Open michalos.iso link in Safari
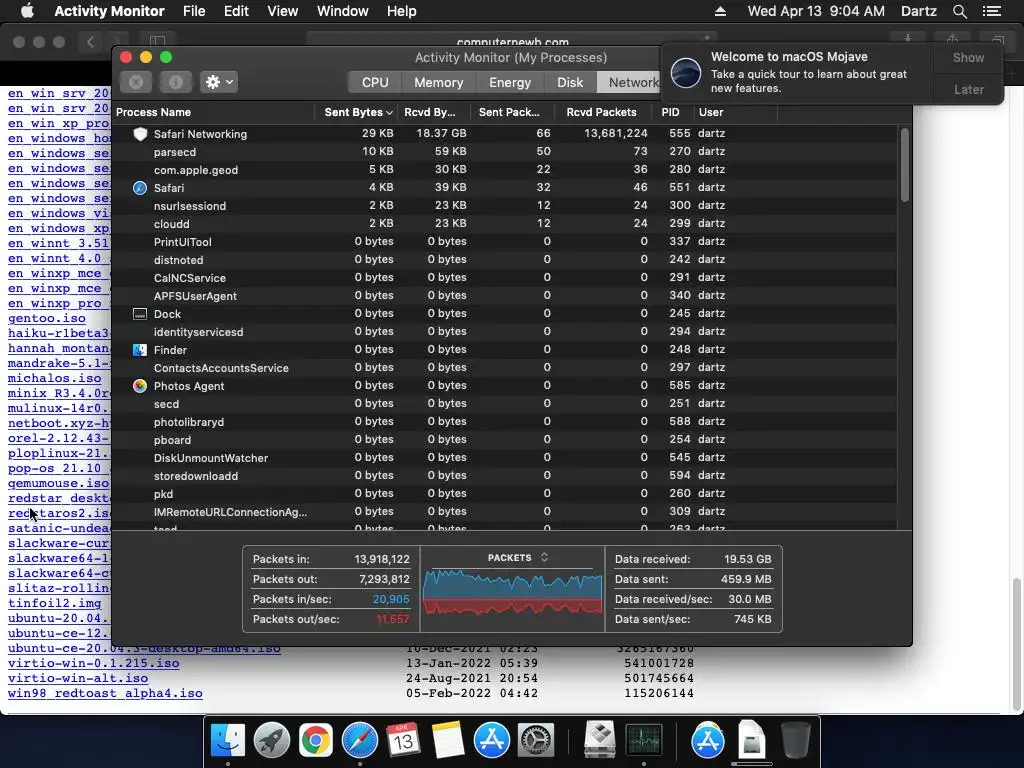Image resolution: width=1024 pixels, height=768 pixels. 54,378
